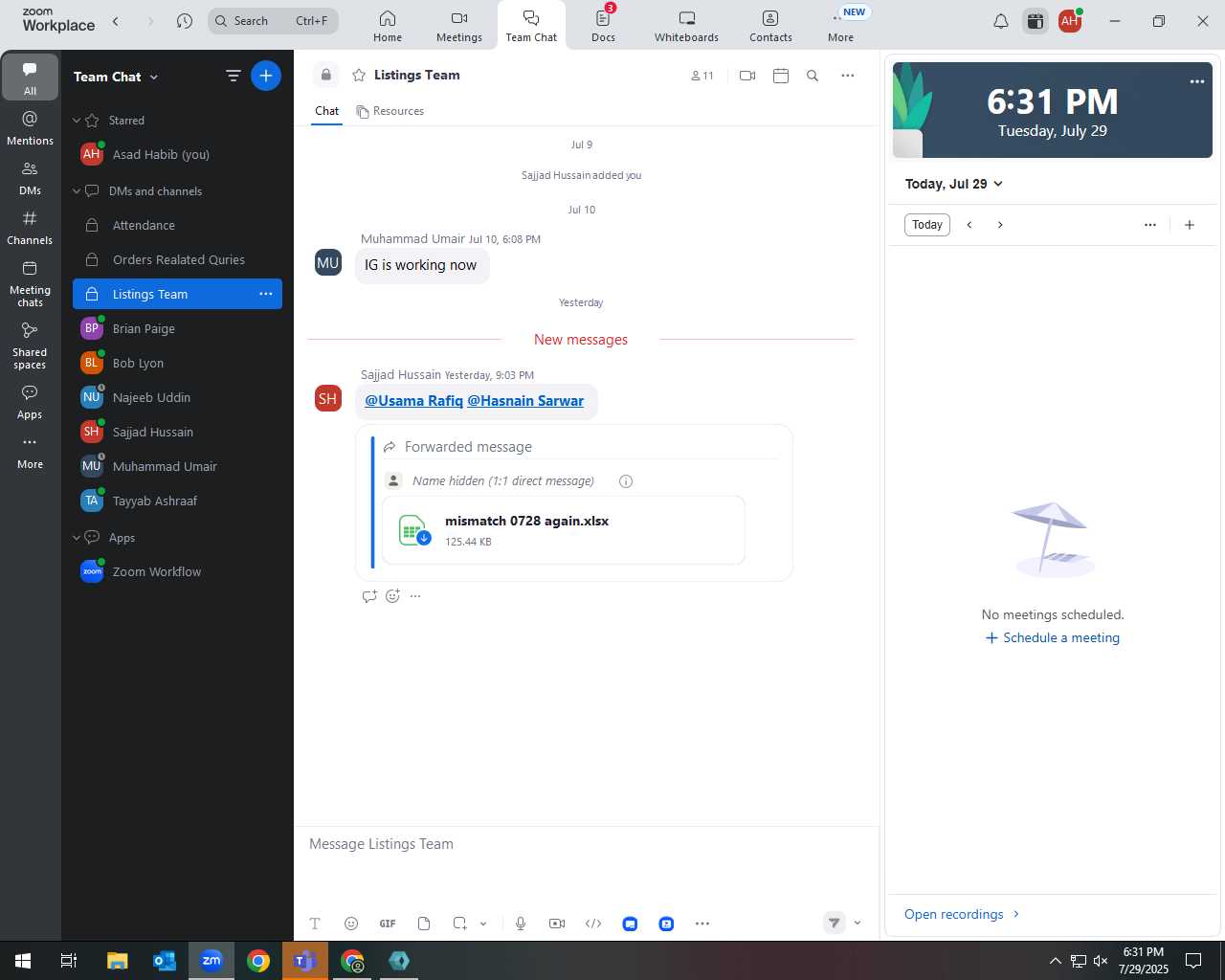Open the Whiteboards tab
The image size is (1225, 980).
[x=686, y=26]
